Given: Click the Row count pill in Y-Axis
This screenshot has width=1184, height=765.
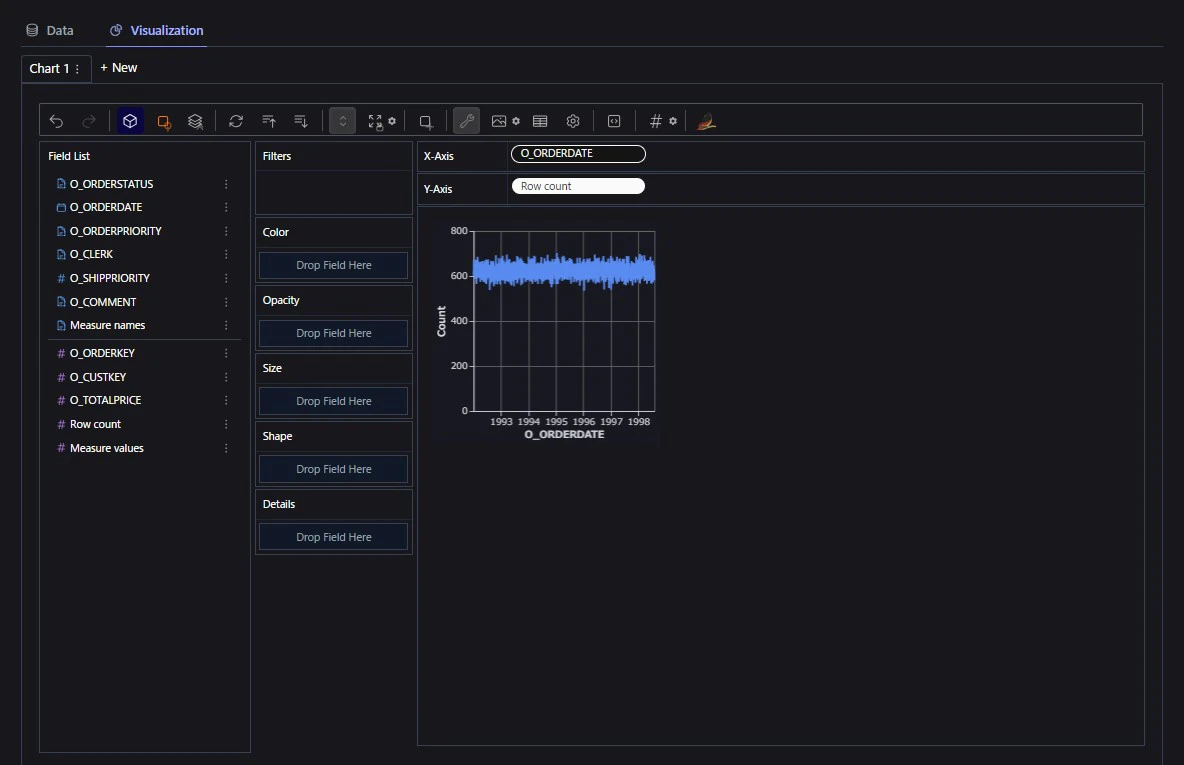Looking at the screenshot, I should click(578, 186).
